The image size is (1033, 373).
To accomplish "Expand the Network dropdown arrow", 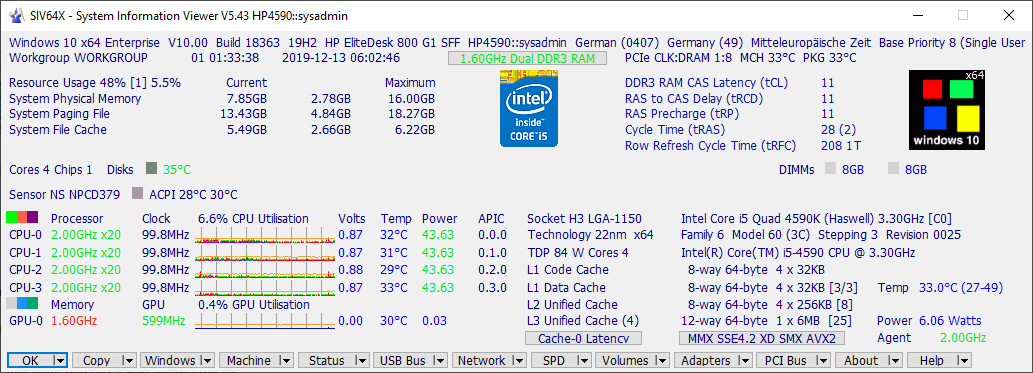I will [x=519, y=360].
